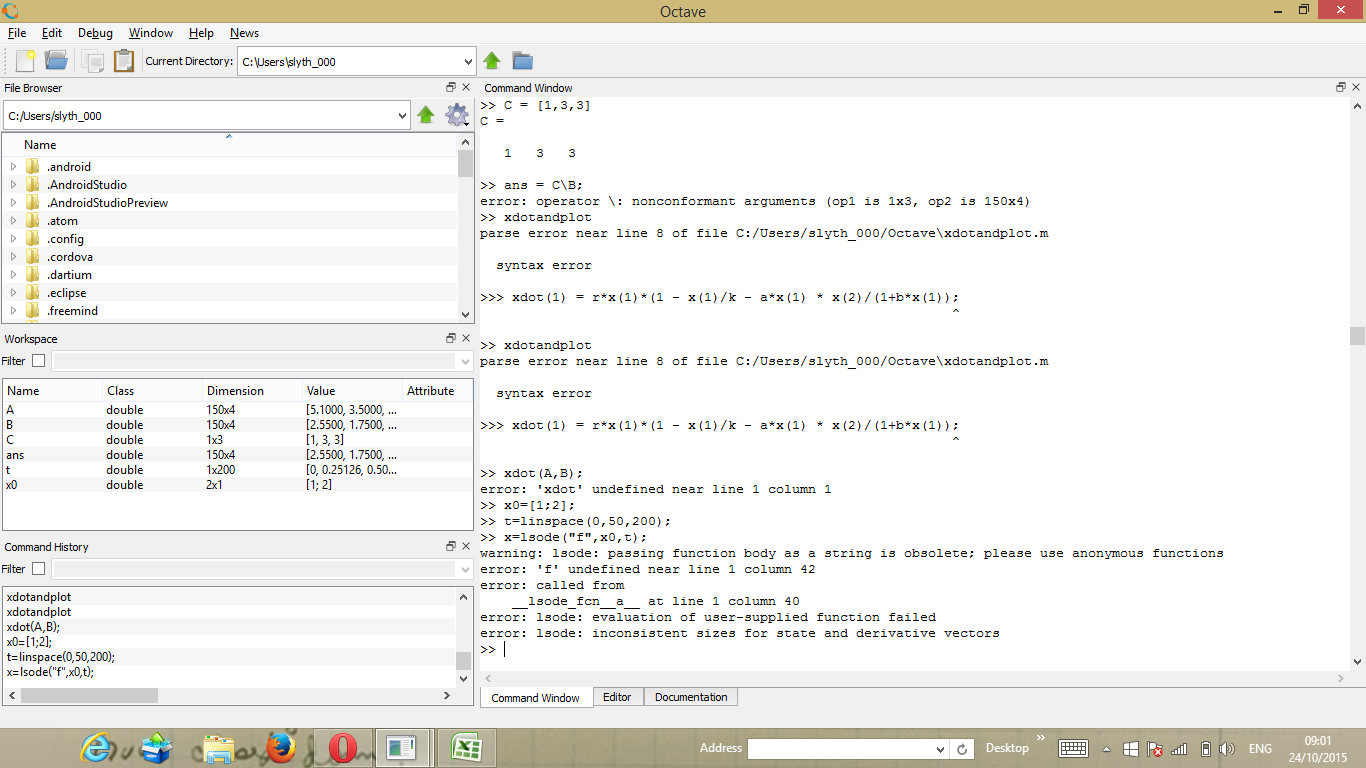This screenshot has height=768, width=1366.
Task: Open touch keyboard from taskbar
Action: point(1074,749)
